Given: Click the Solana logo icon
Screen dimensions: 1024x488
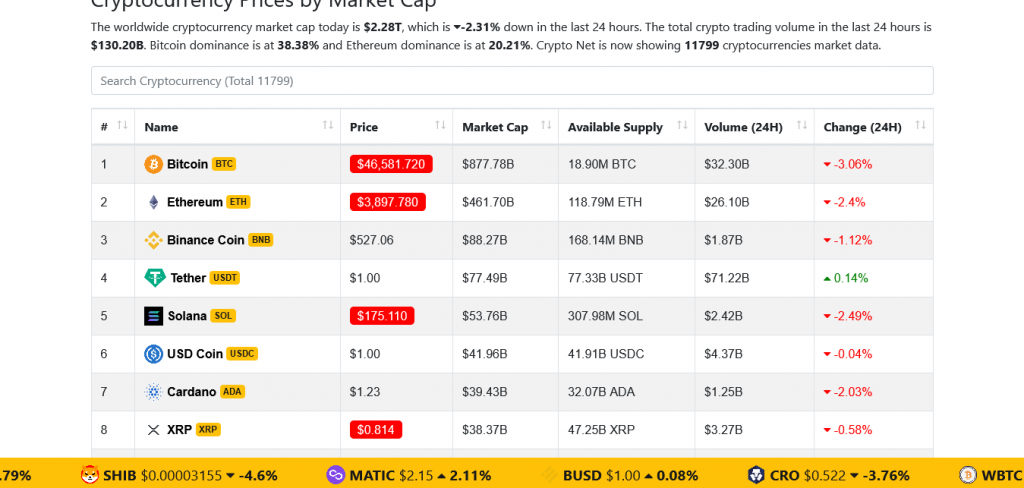Looking at the screenshot, I should [154, 316].
